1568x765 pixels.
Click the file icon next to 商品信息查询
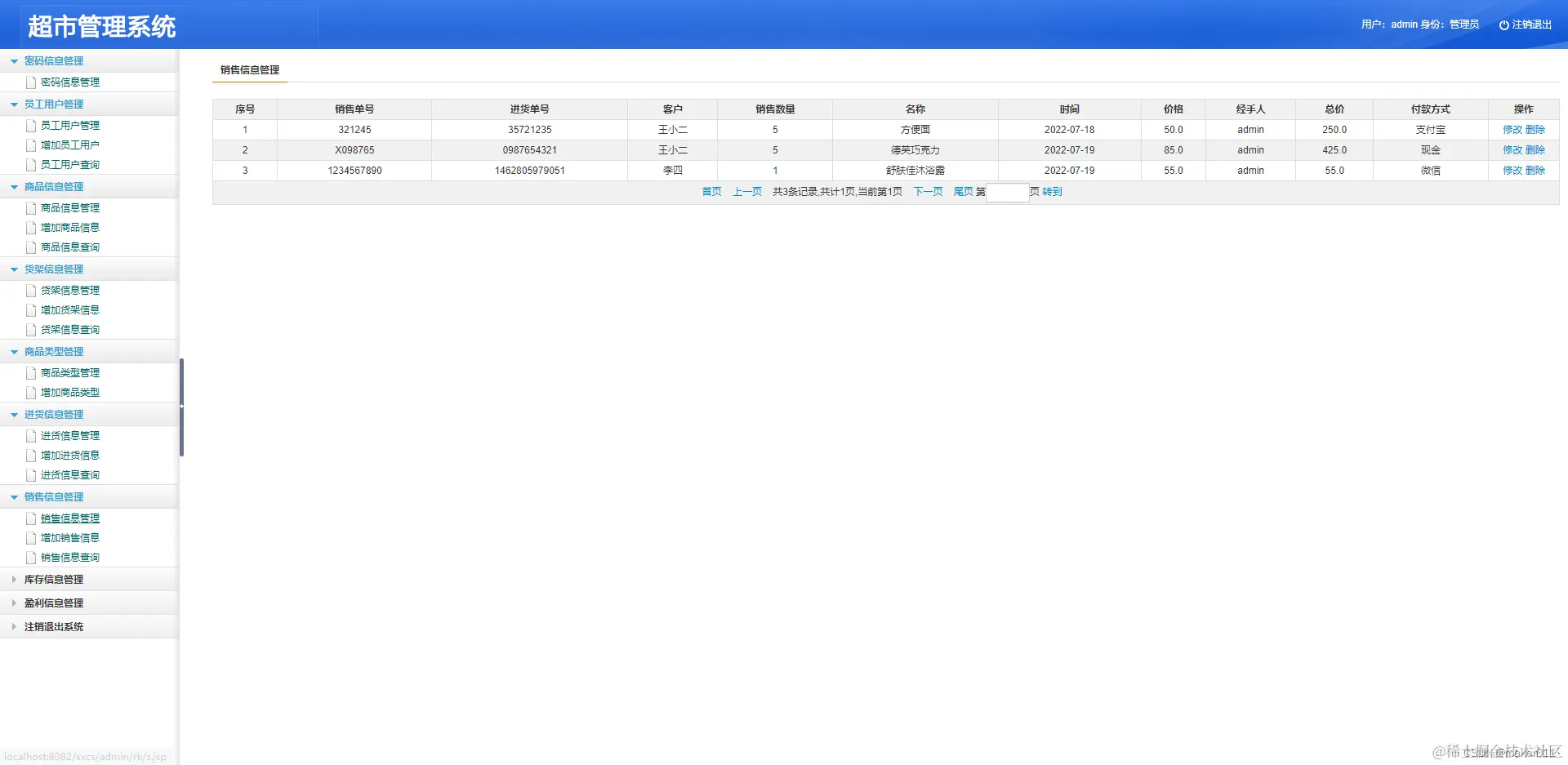pyautogui.click(x=31, y=247)
